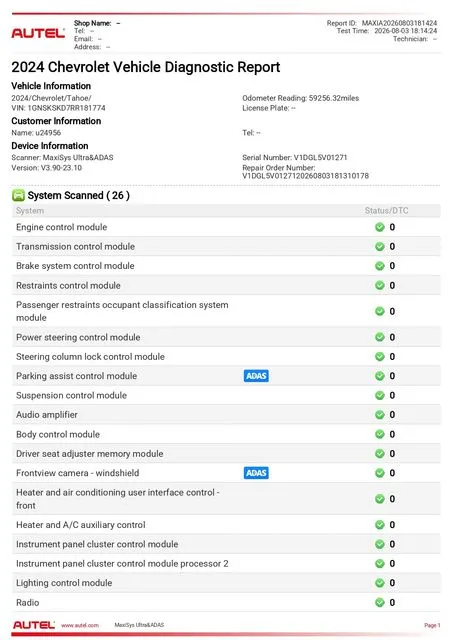Click ADAS badge beside Parking assist control module
Image resolution: width=453 pixels, height=640 pixels.
coord(256,376)
